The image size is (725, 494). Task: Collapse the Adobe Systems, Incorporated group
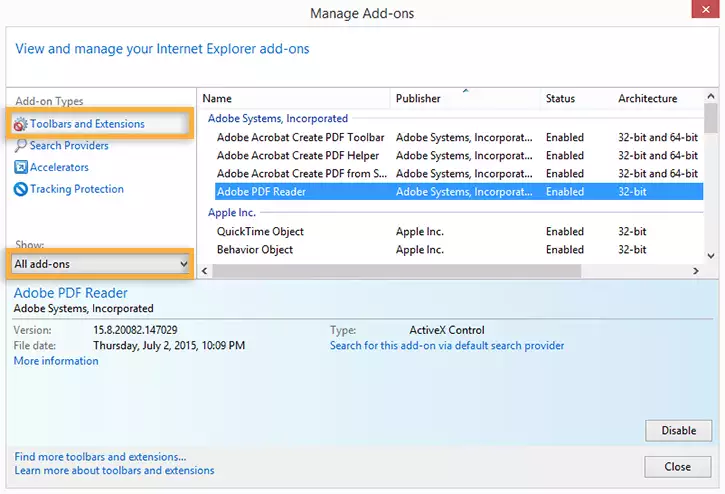[x=278, y=118]
